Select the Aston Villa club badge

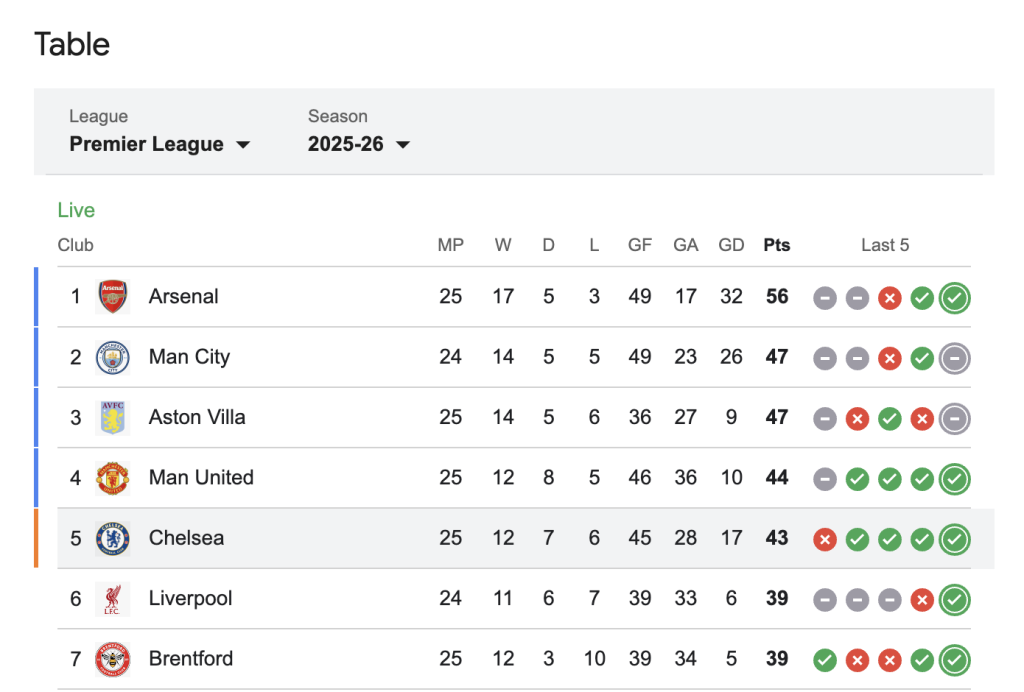coord(113,417)
